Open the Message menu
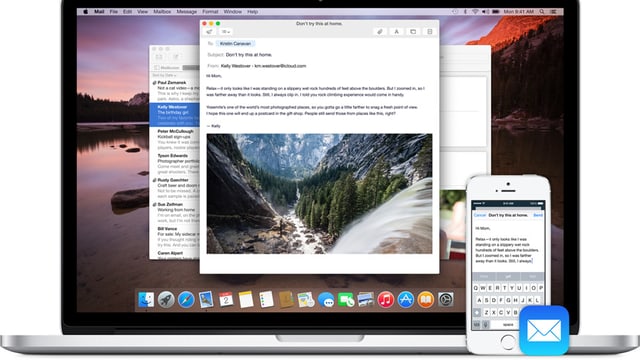The height and width of the screenshot is (360, 640). coord(187,12)
